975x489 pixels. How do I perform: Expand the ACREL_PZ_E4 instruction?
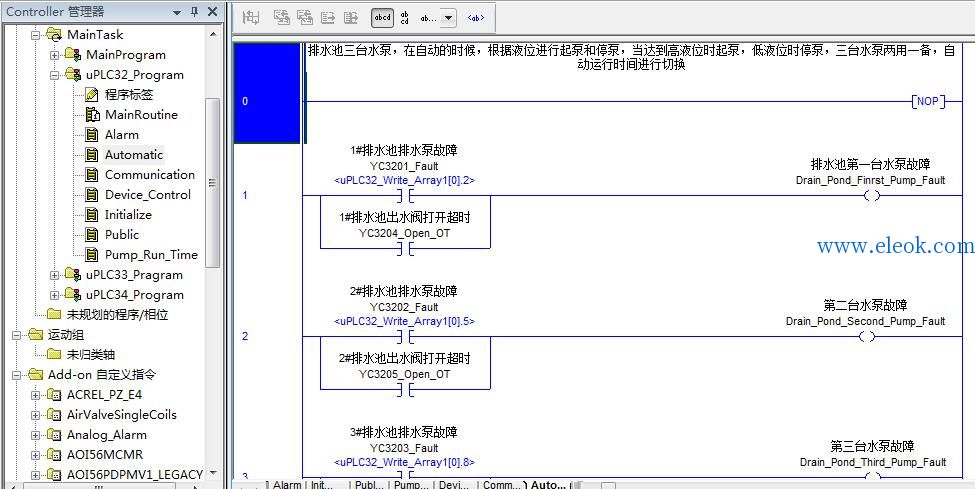click(35, 395)
